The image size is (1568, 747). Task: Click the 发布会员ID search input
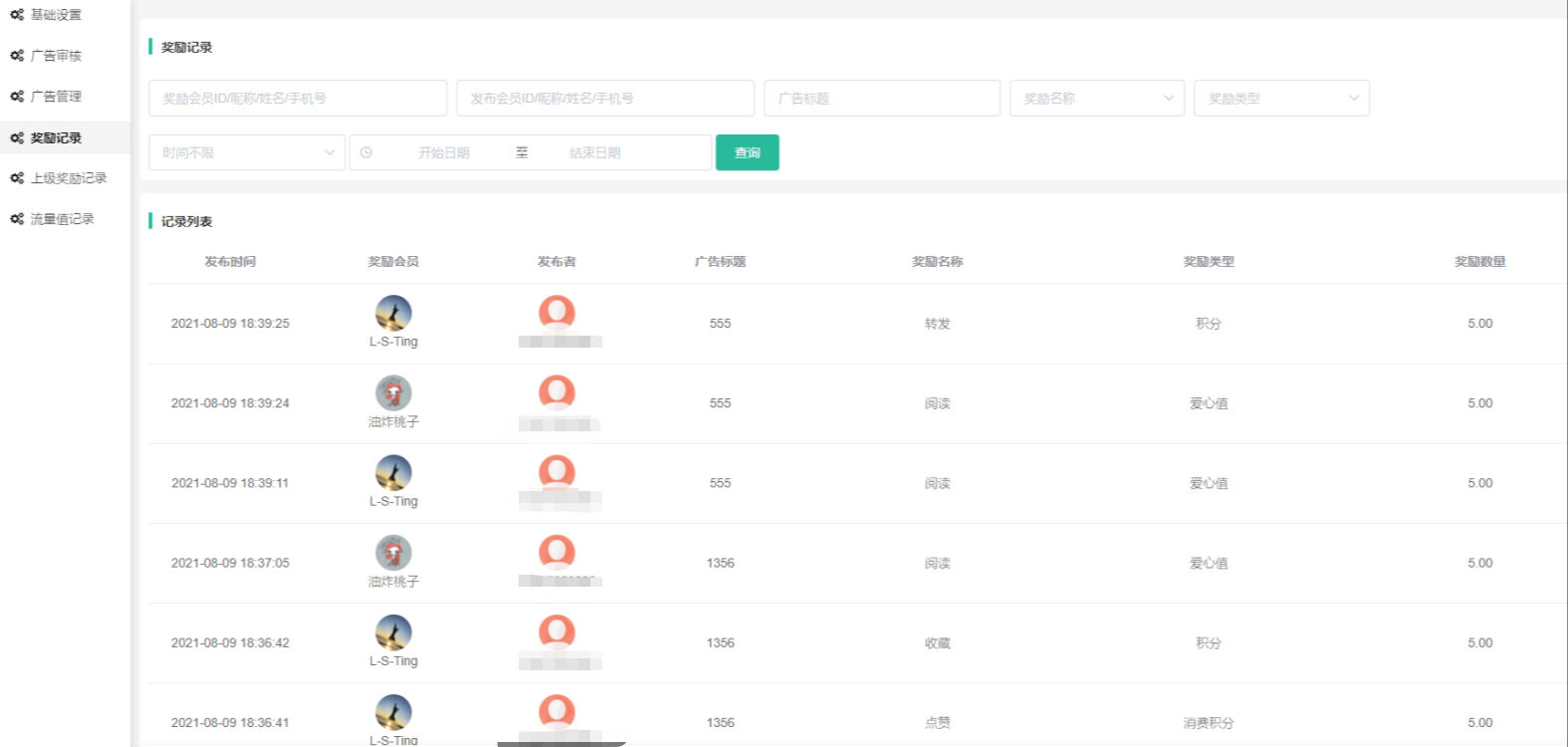click(604, 99)
